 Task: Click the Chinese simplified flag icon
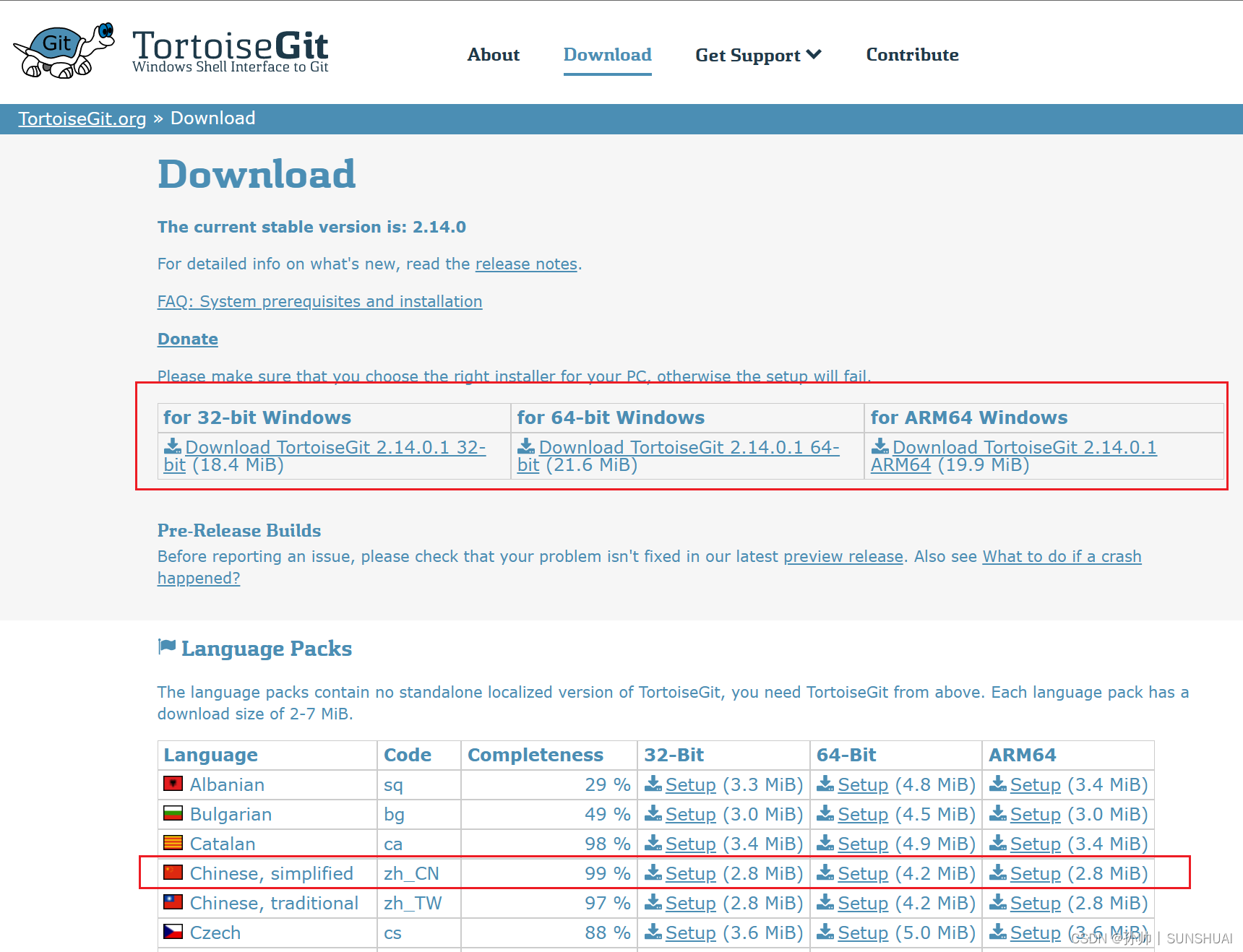[173, 873]
